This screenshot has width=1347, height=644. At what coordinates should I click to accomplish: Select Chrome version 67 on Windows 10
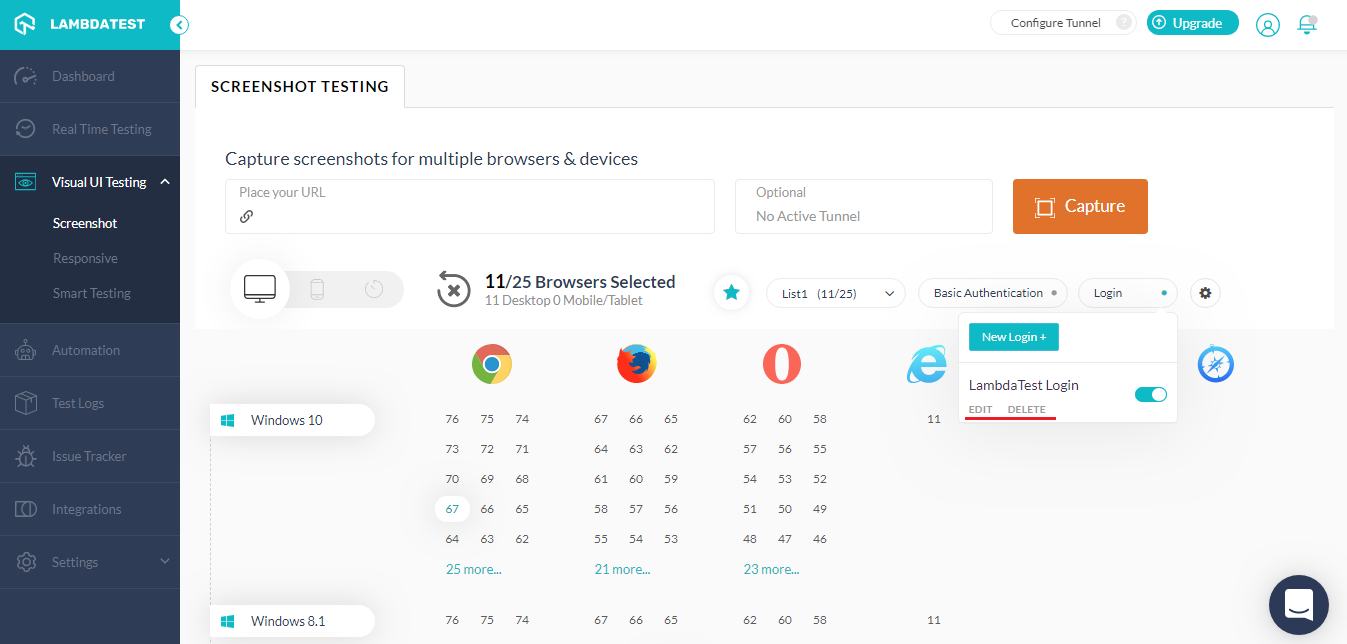coord(452,508)
